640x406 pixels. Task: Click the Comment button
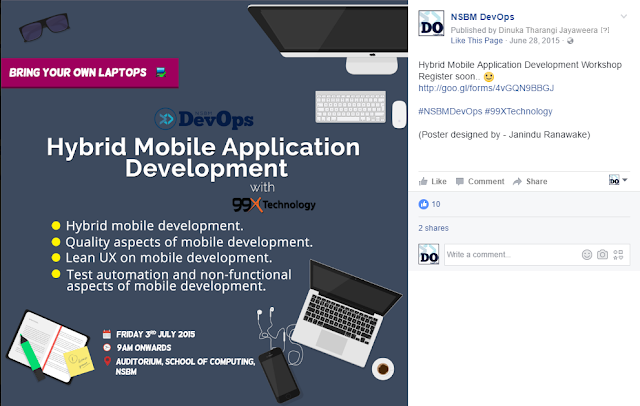(x=480, y=181)
